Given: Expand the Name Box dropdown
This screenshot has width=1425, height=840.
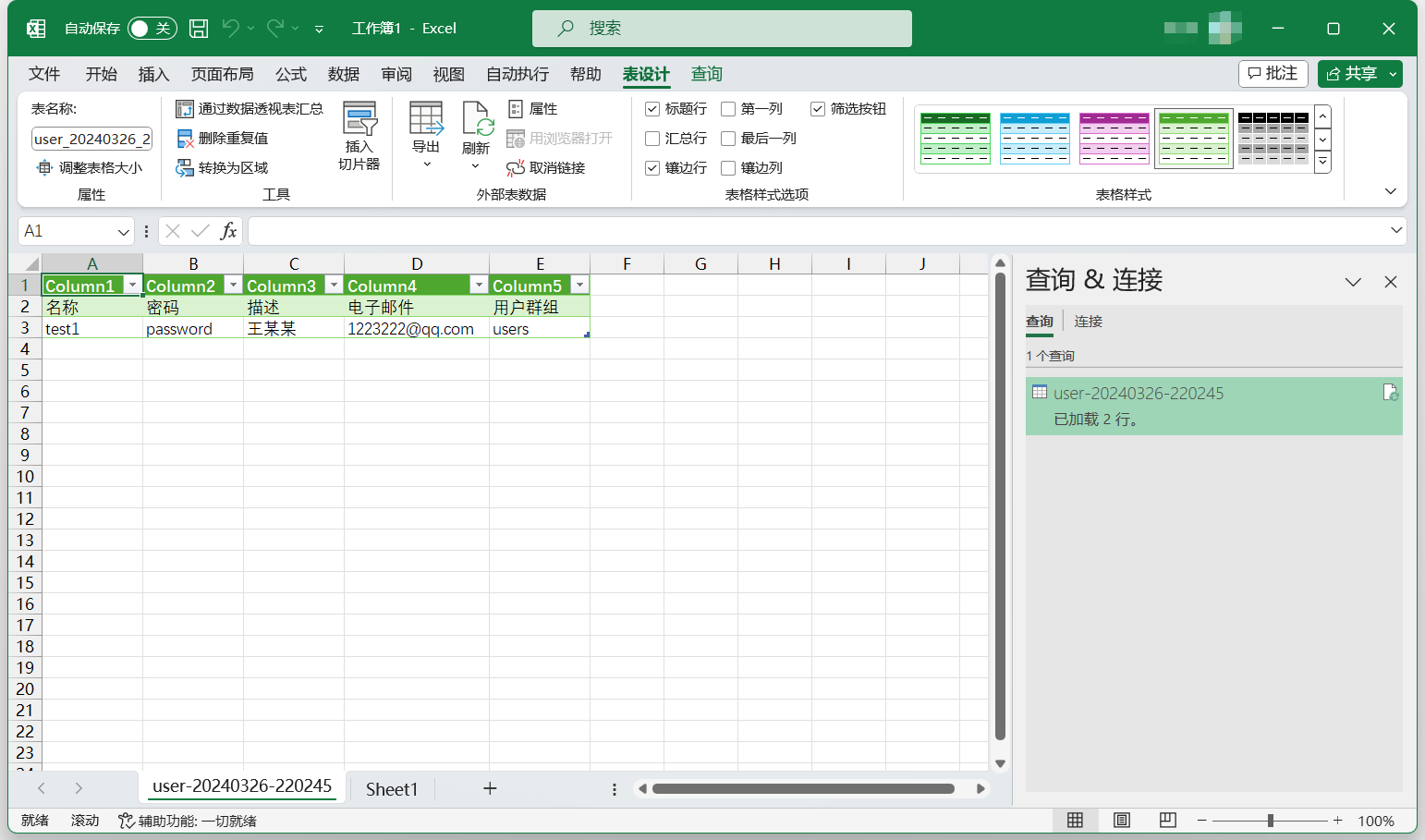Looking at the screenshot, I should click(x=123, y=231).
